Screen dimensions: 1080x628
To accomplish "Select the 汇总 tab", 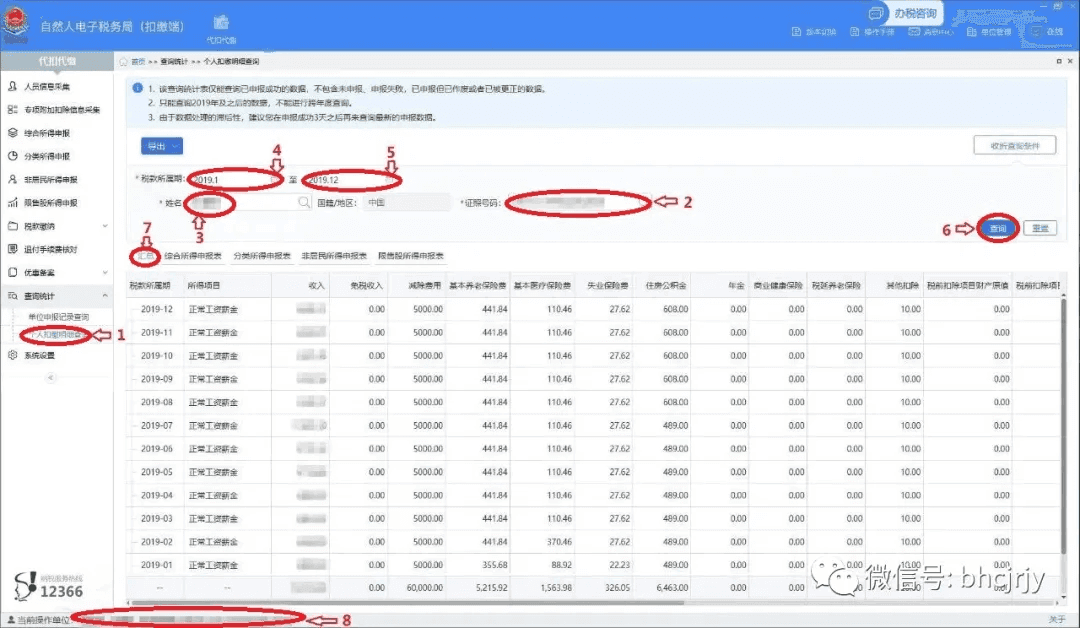I will click(x=145, y=256).
